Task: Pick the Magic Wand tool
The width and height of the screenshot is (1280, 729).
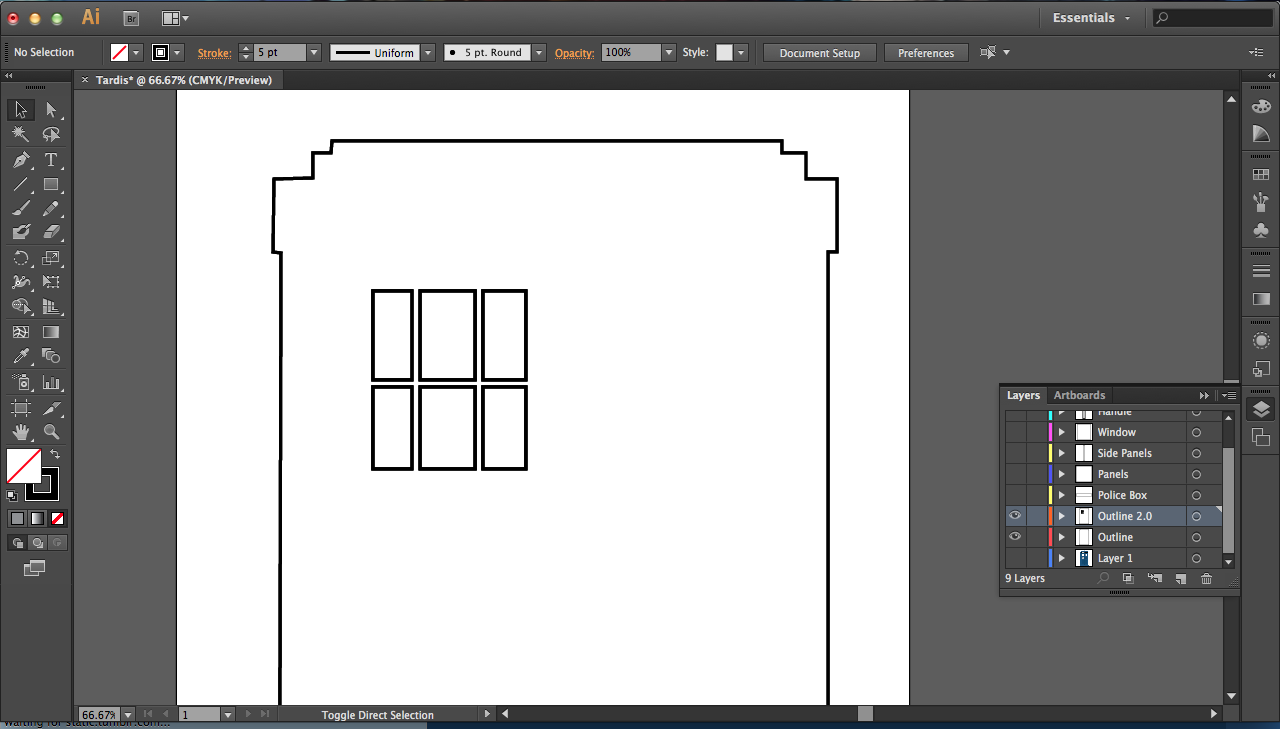Action: coord(21,135)
